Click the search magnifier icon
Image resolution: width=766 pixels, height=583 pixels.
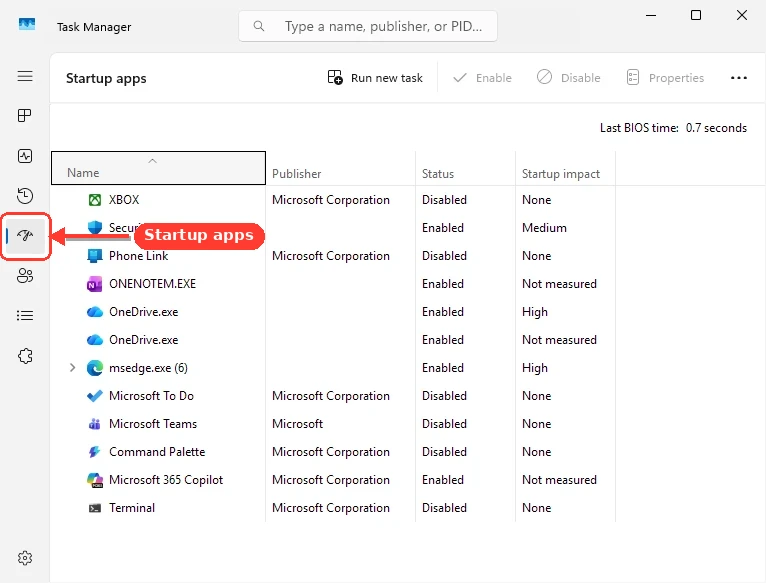(259, 26)
